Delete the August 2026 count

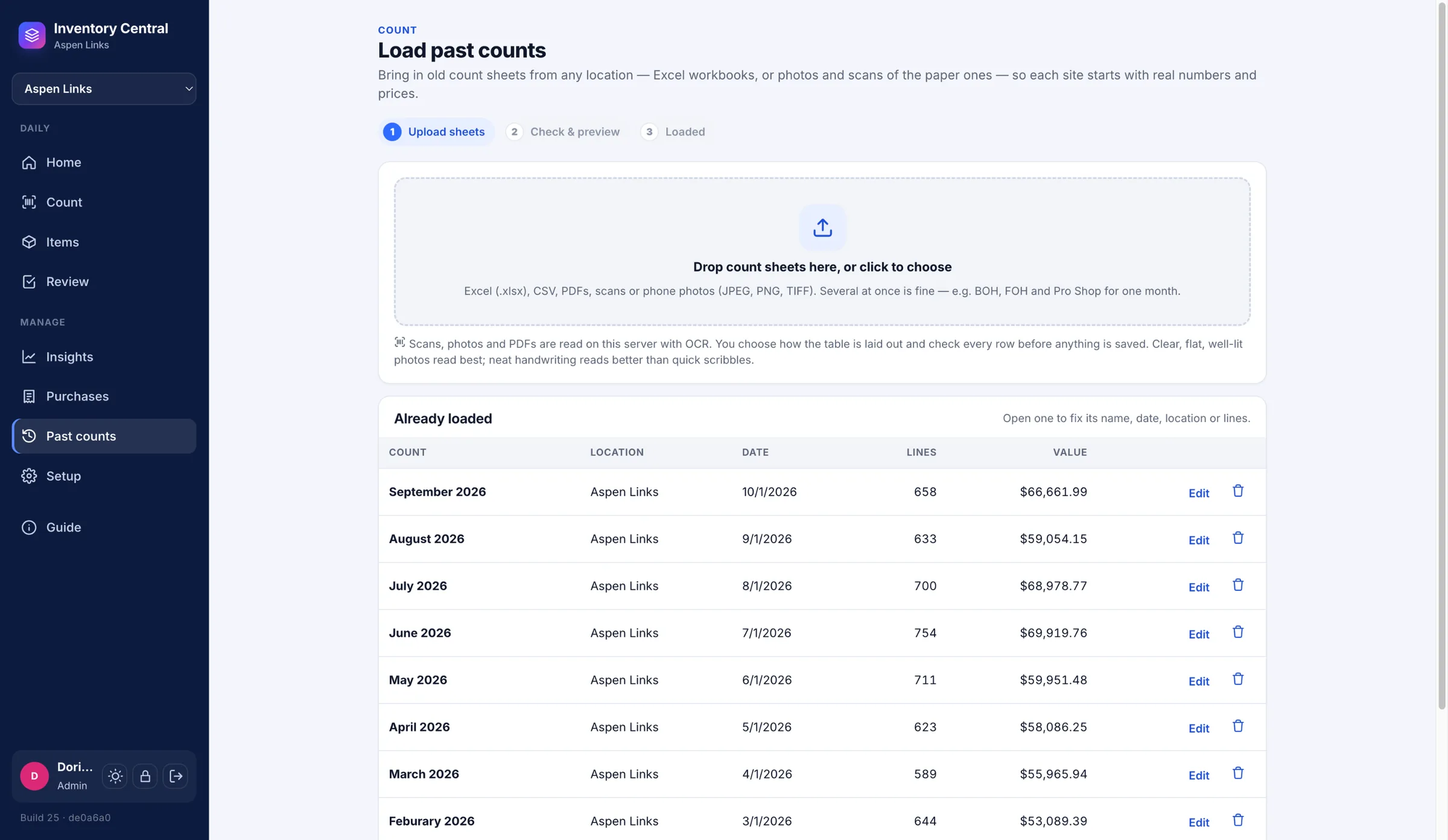coord(1238,538)
